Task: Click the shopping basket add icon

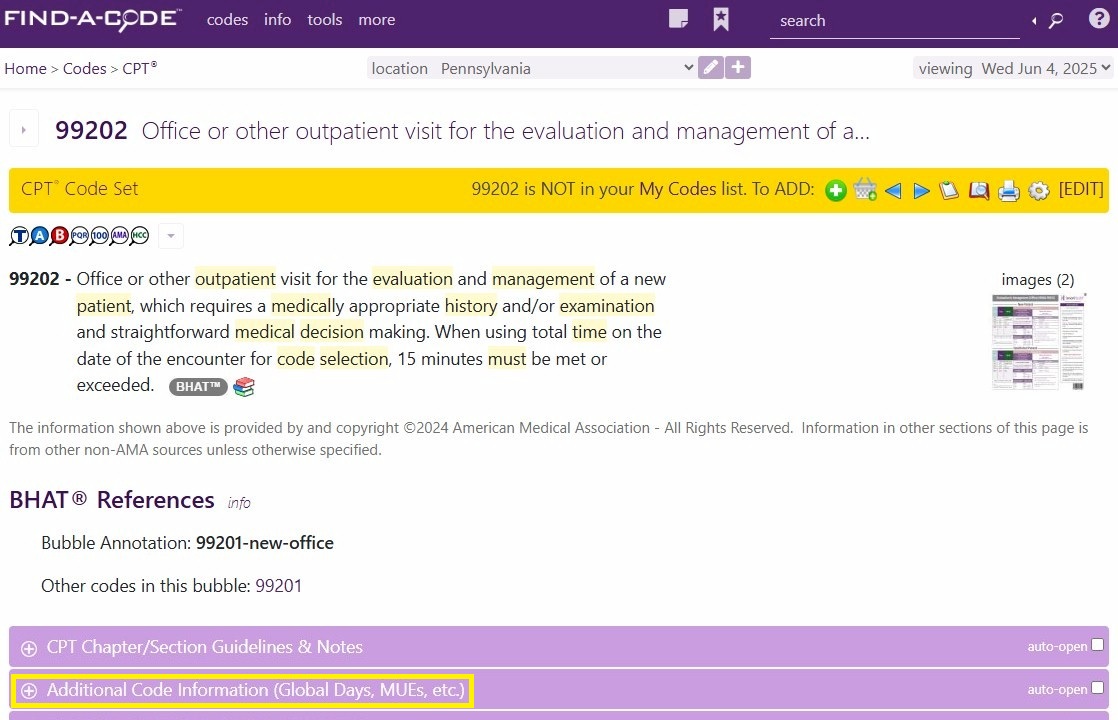Action: (865, 190)
